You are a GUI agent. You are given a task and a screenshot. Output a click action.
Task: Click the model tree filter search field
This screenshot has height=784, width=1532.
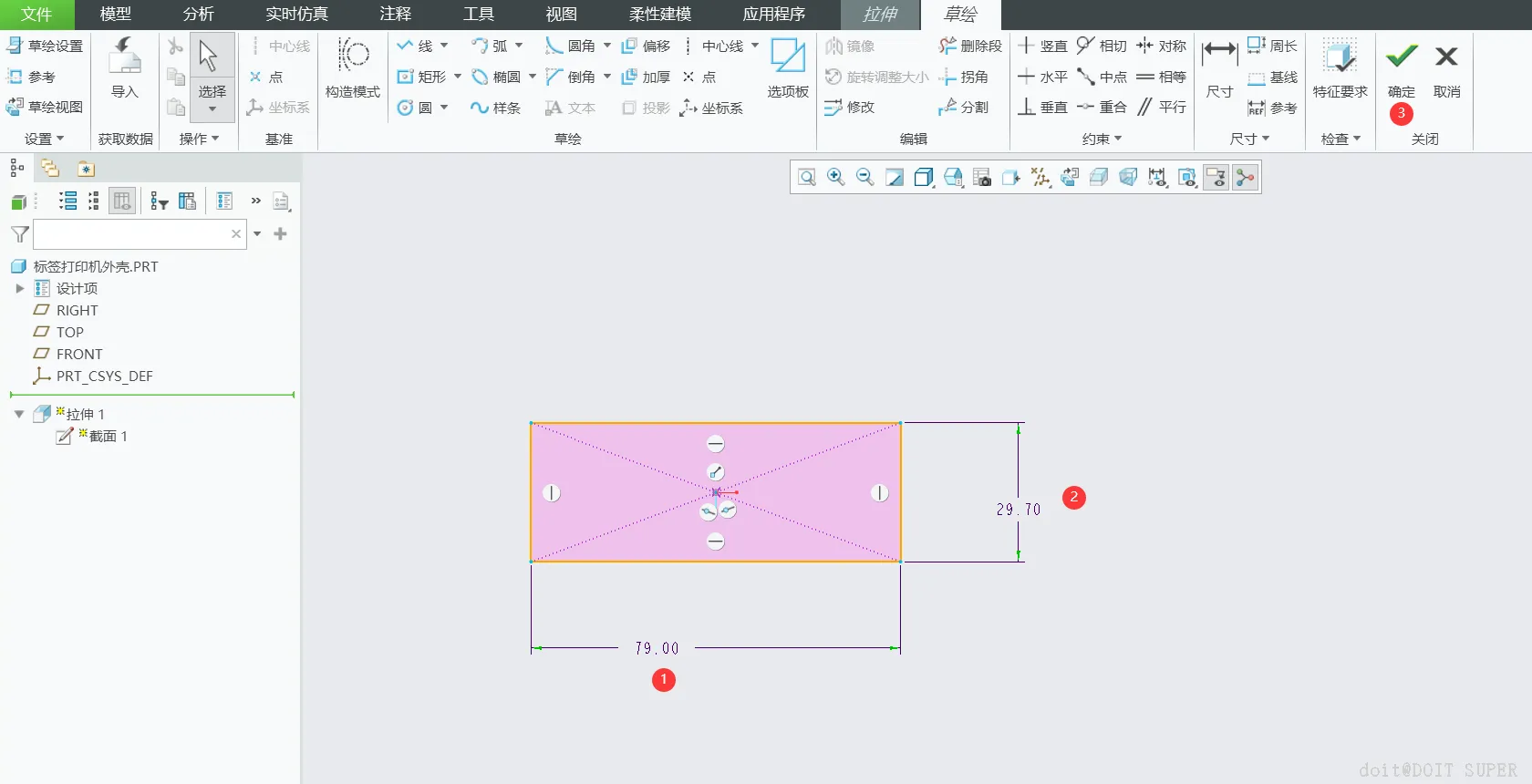click(x=132, y=234)
